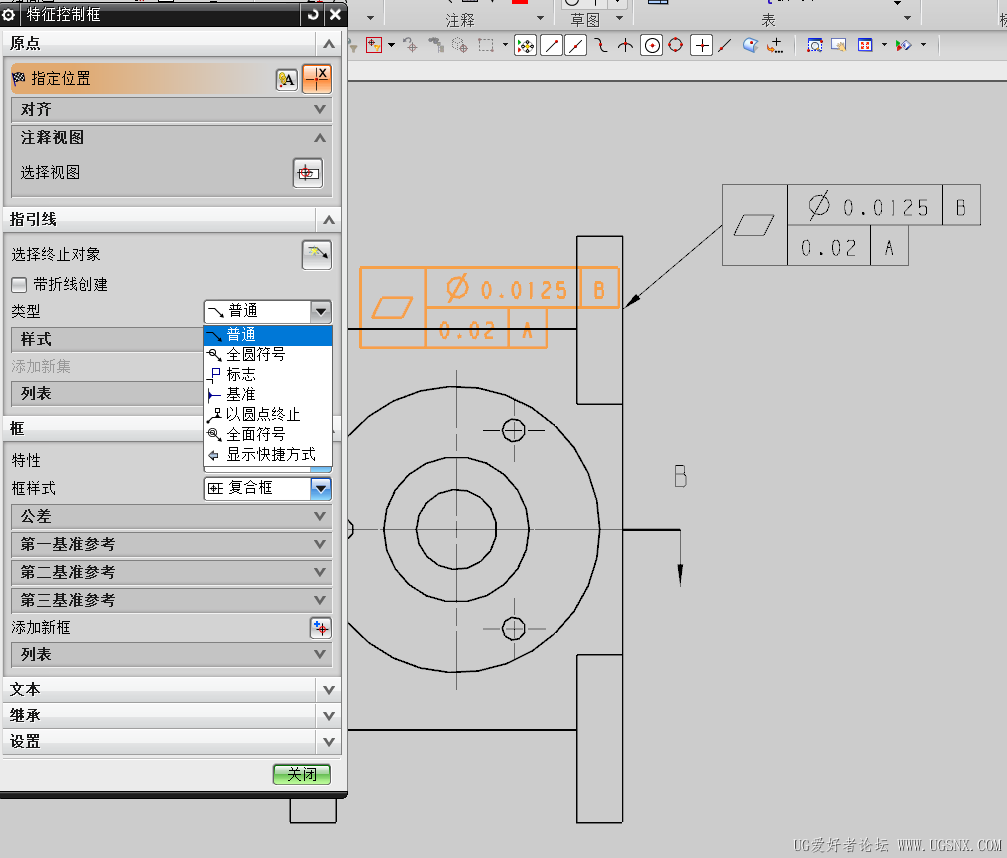The height and width of the screenshot is (858, 1007).
Task: Click the 选择终止对象 leader terminator icon
Action: coord(316,255)
